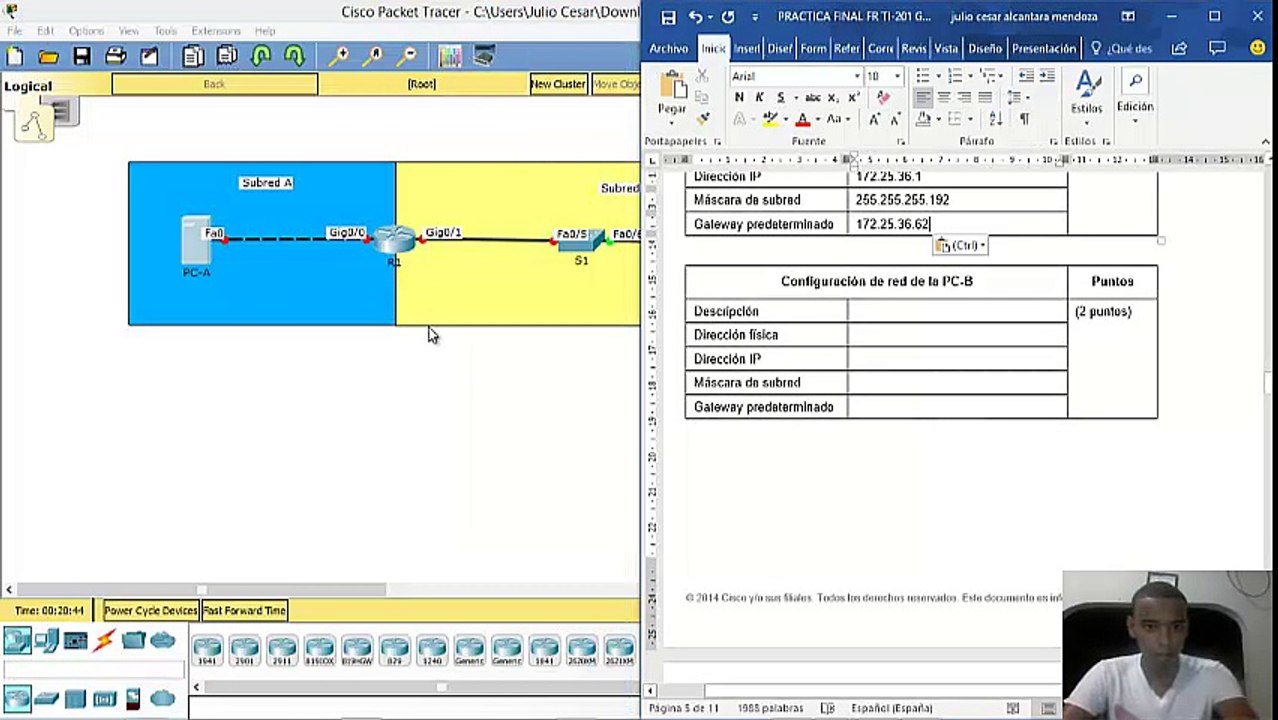This screenshot has height=720, width=1278.
Task: Open File menu in Packet Tracer
Action: pos(15,31)
